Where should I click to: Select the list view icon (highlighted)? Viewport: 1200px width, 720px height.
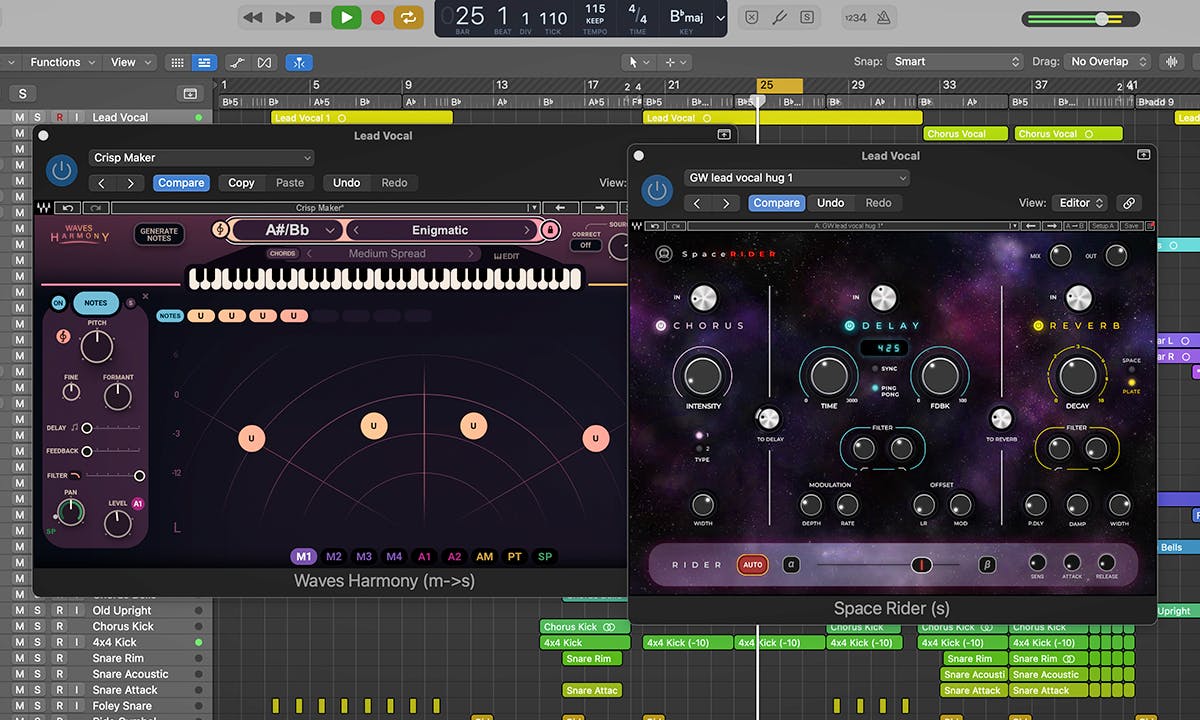pos(203,62)
